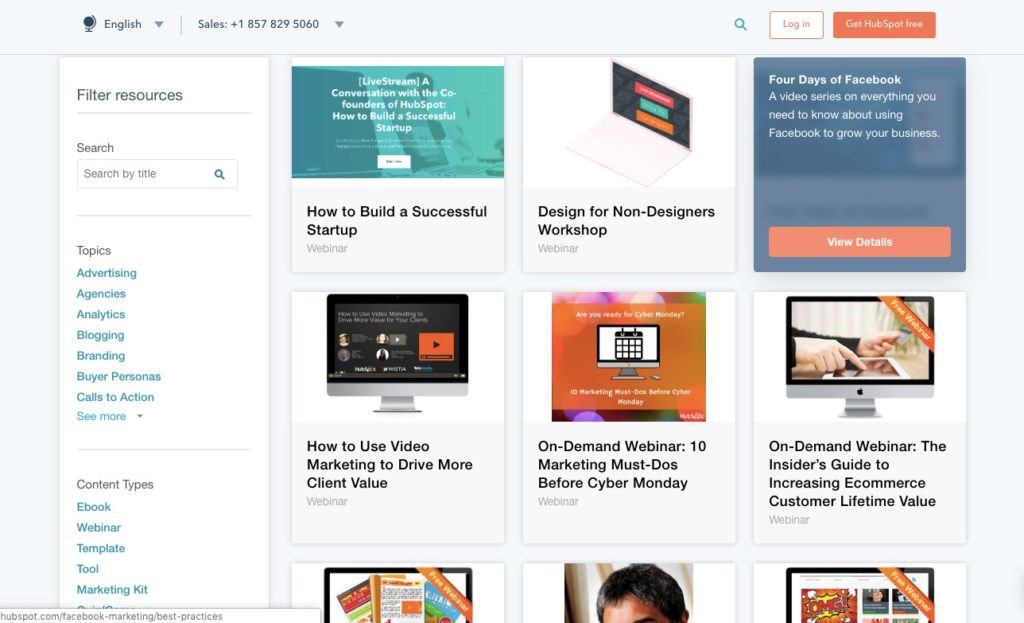Filter by Blogging topic
The width and height of the screenshot is (1024, 623).
100,335
